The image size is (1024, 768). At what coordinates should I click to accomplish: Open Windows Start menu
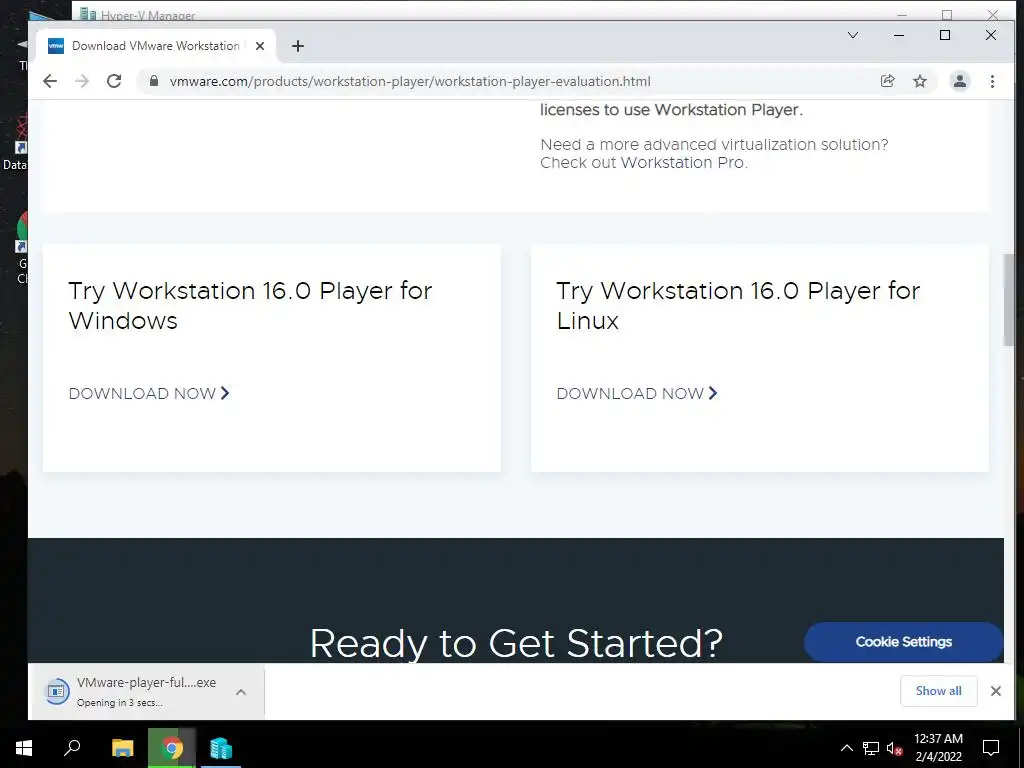coord(24,748)
